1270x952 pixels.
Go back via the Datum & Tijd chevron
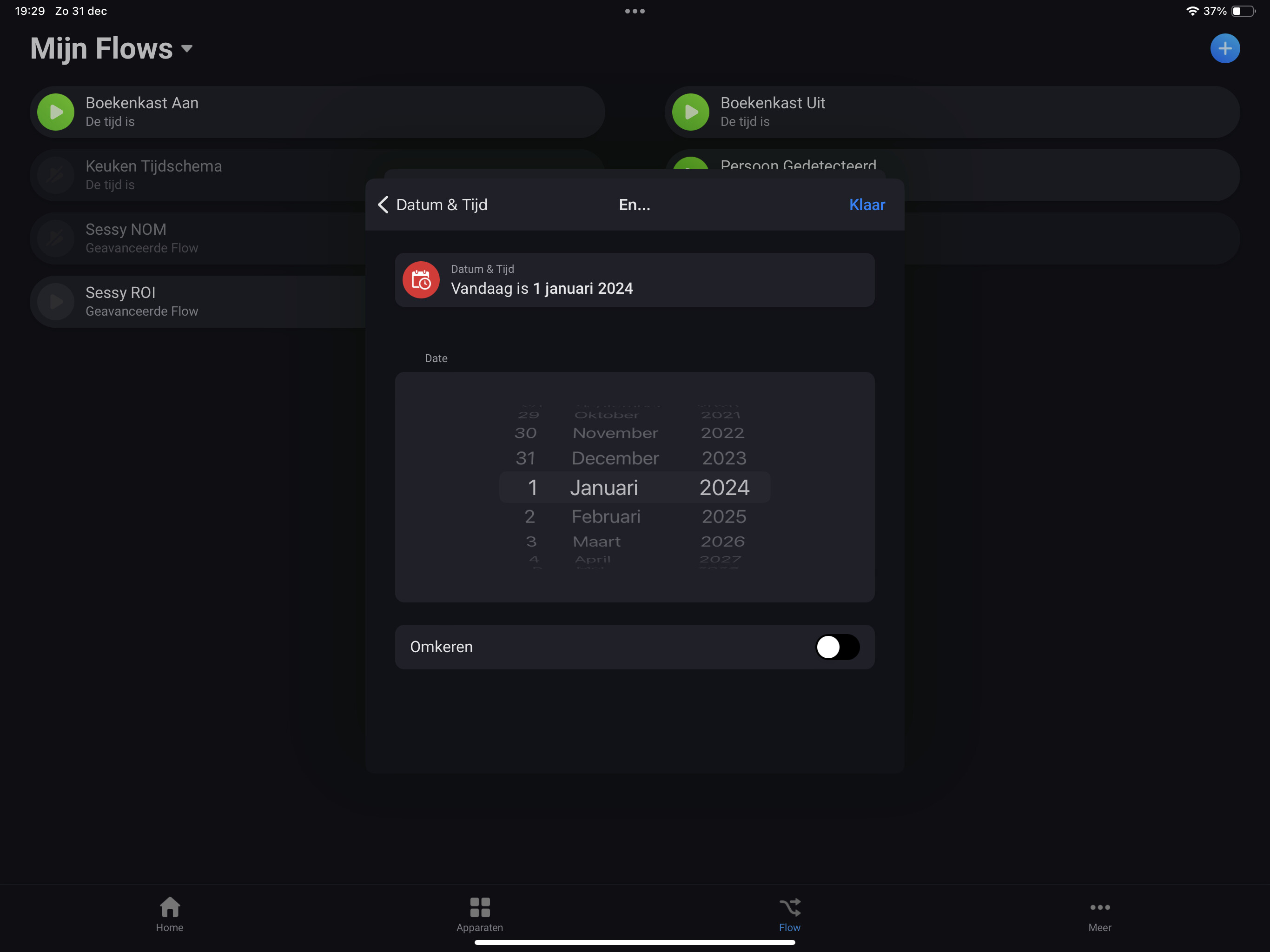pos(384,205)
